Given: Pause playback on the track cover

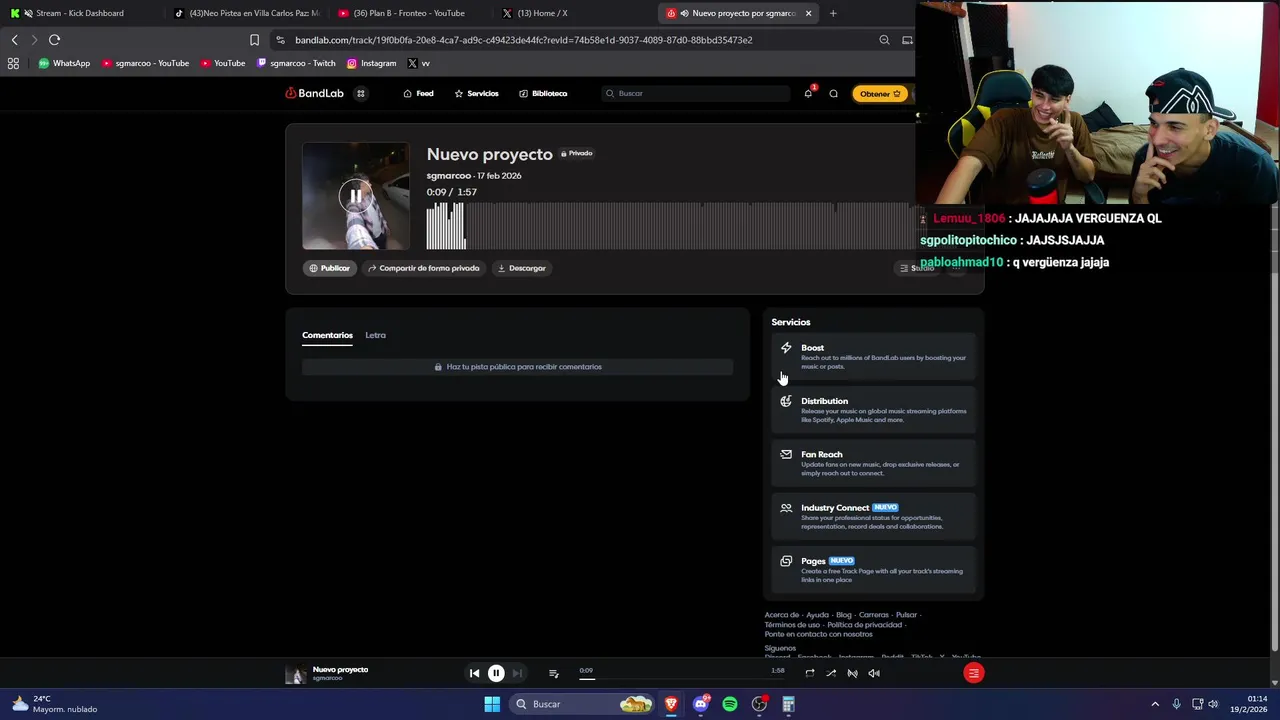Looking at the screenshot, I should coord(355,195).
